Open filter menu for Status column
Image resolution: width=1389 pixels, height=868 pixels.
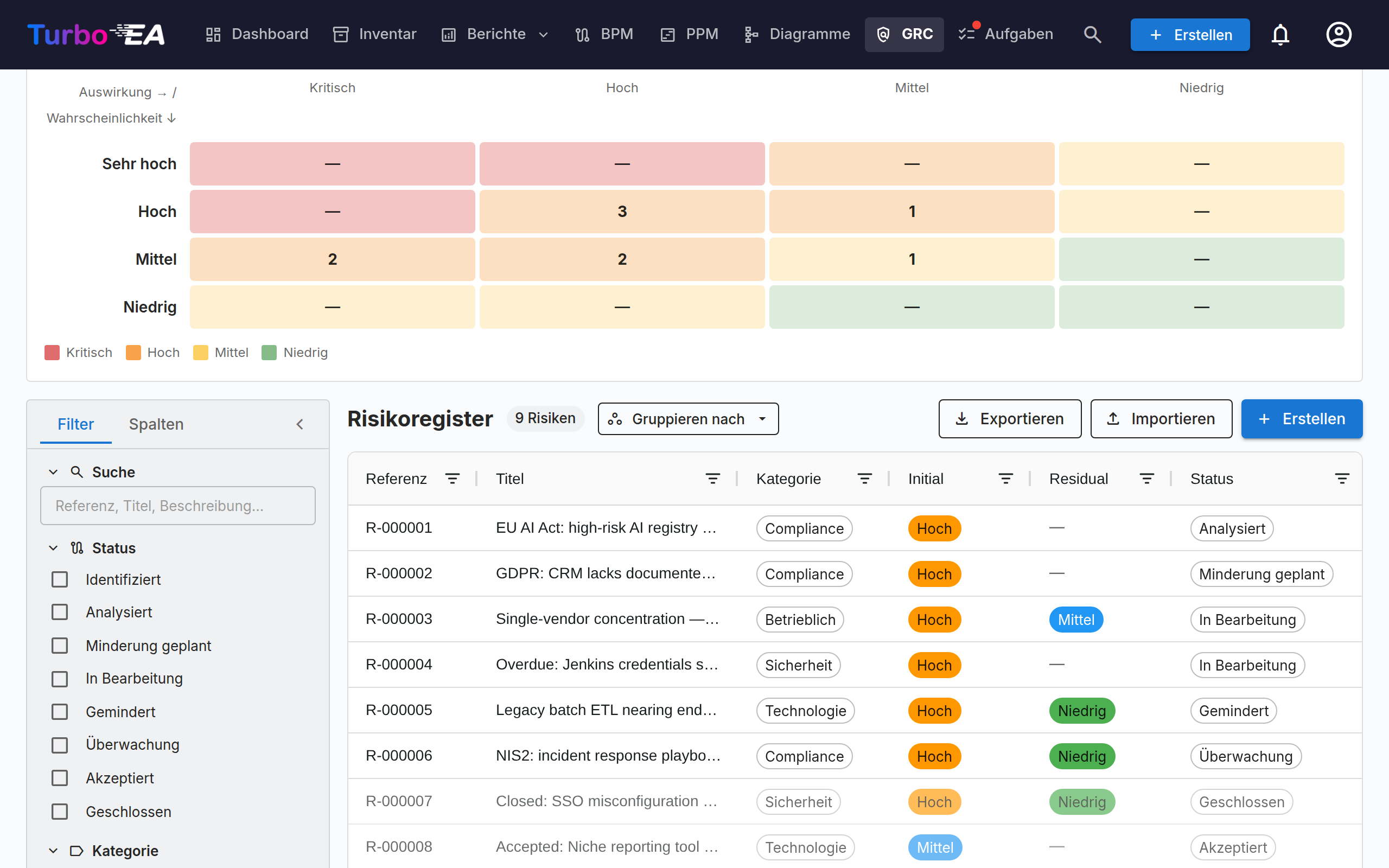(x=1342, y=479)
